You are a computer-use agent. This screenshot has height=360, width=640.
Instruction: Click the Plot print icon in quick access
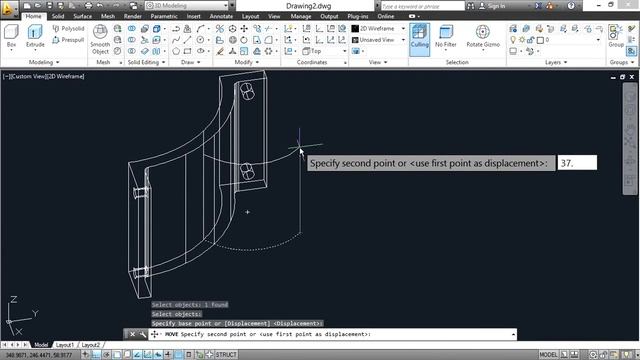tap(88, 6)
